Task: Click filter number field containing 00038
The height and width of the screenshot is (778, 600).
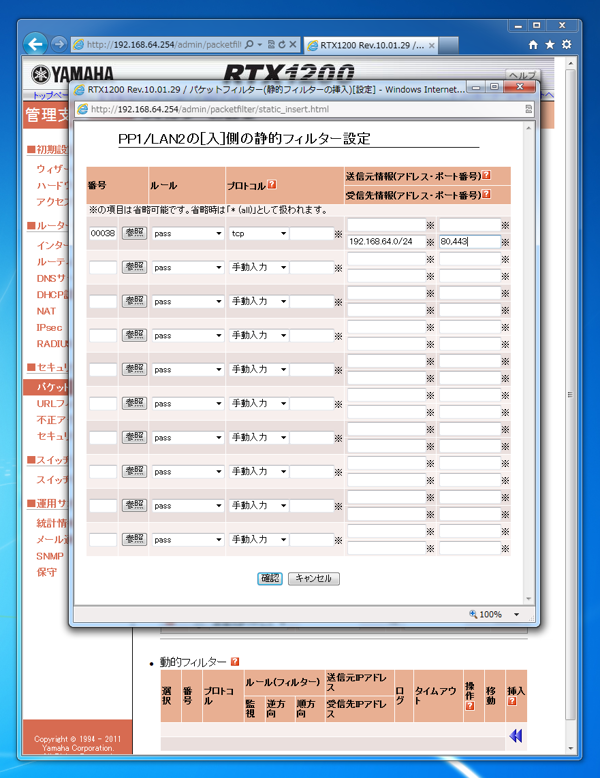Action: tap(103, 233)
